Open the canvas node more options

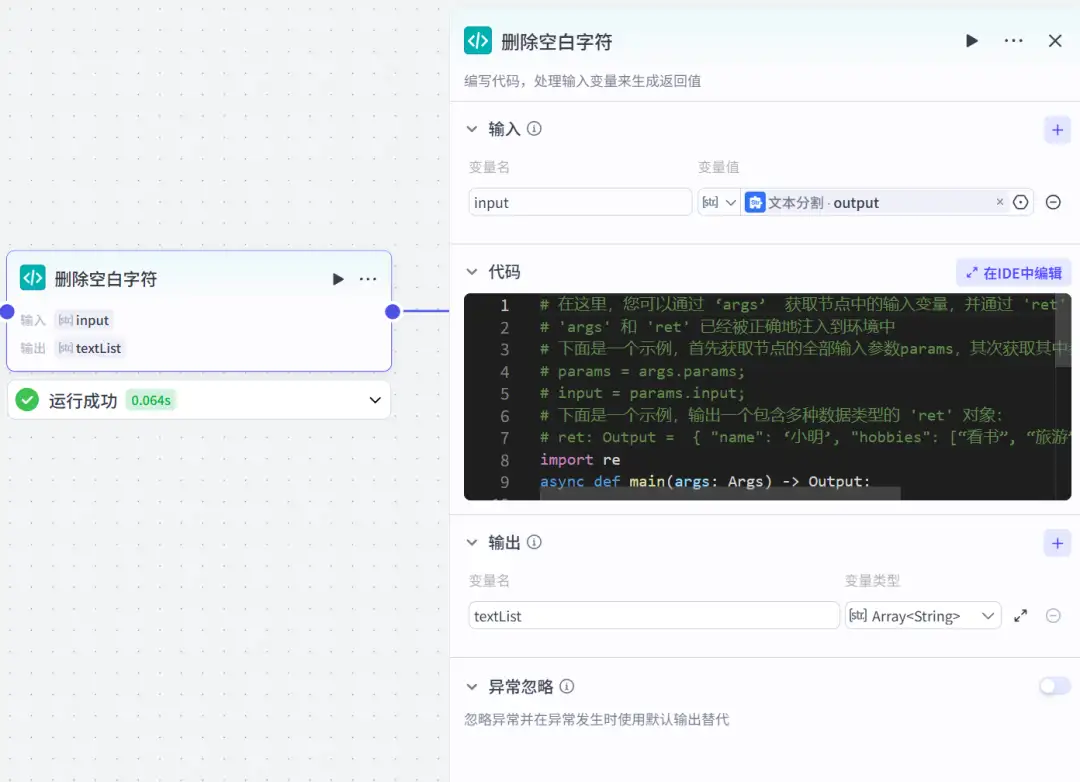point(368,279)
